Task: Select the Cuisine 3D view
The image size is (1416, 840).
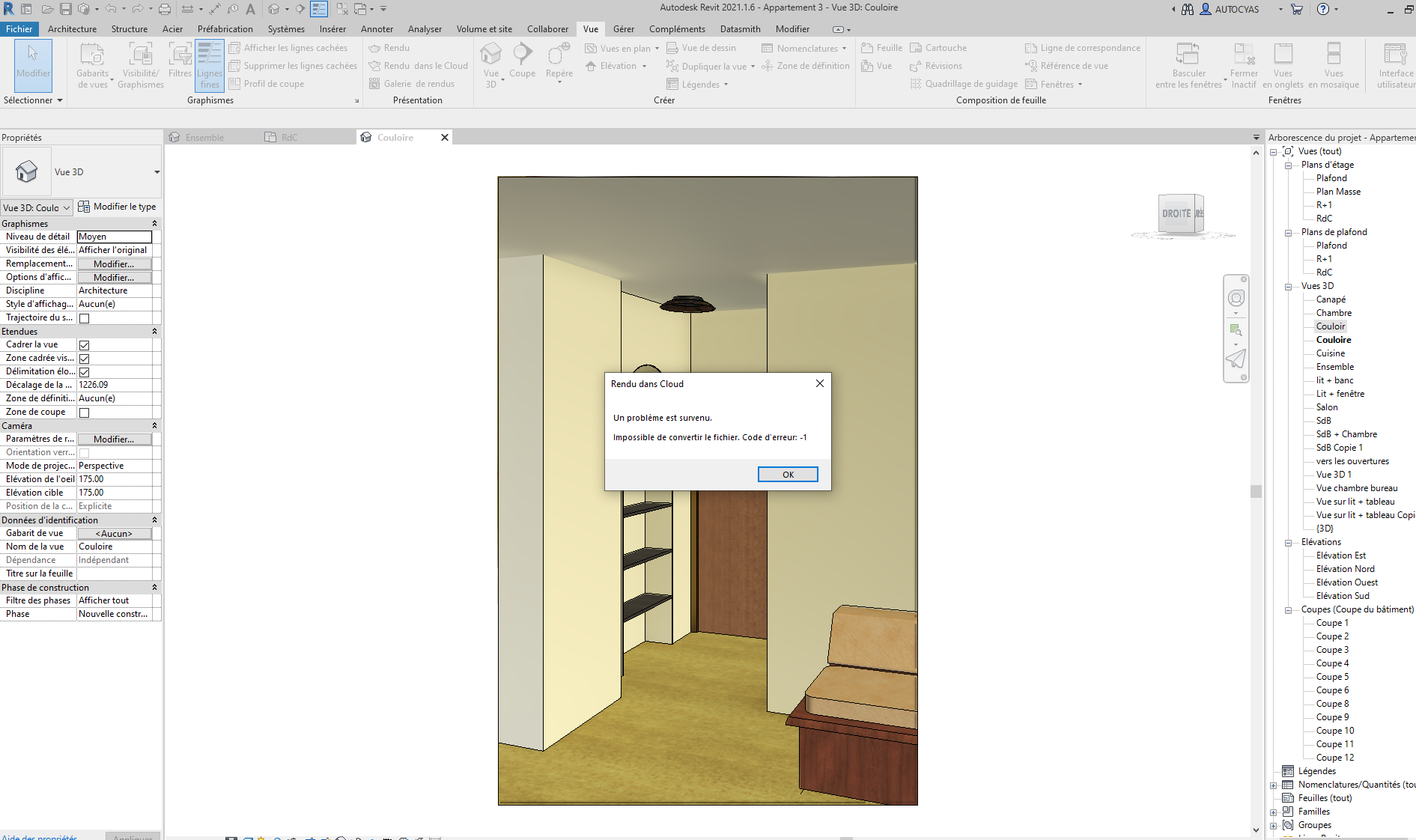Action: point(1330,353)
